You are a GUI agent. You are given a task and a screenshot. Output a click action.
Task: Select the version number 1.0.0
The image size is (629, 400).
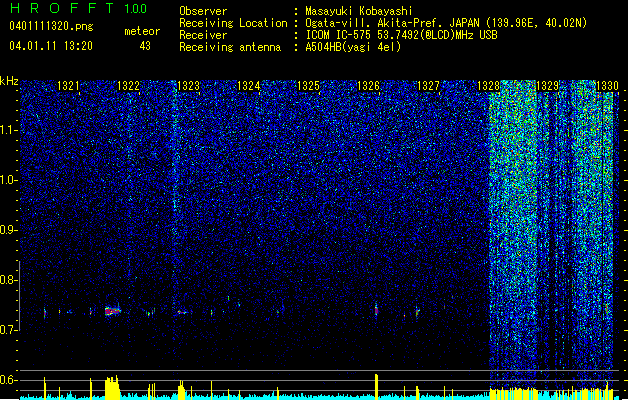coord(136,9)
